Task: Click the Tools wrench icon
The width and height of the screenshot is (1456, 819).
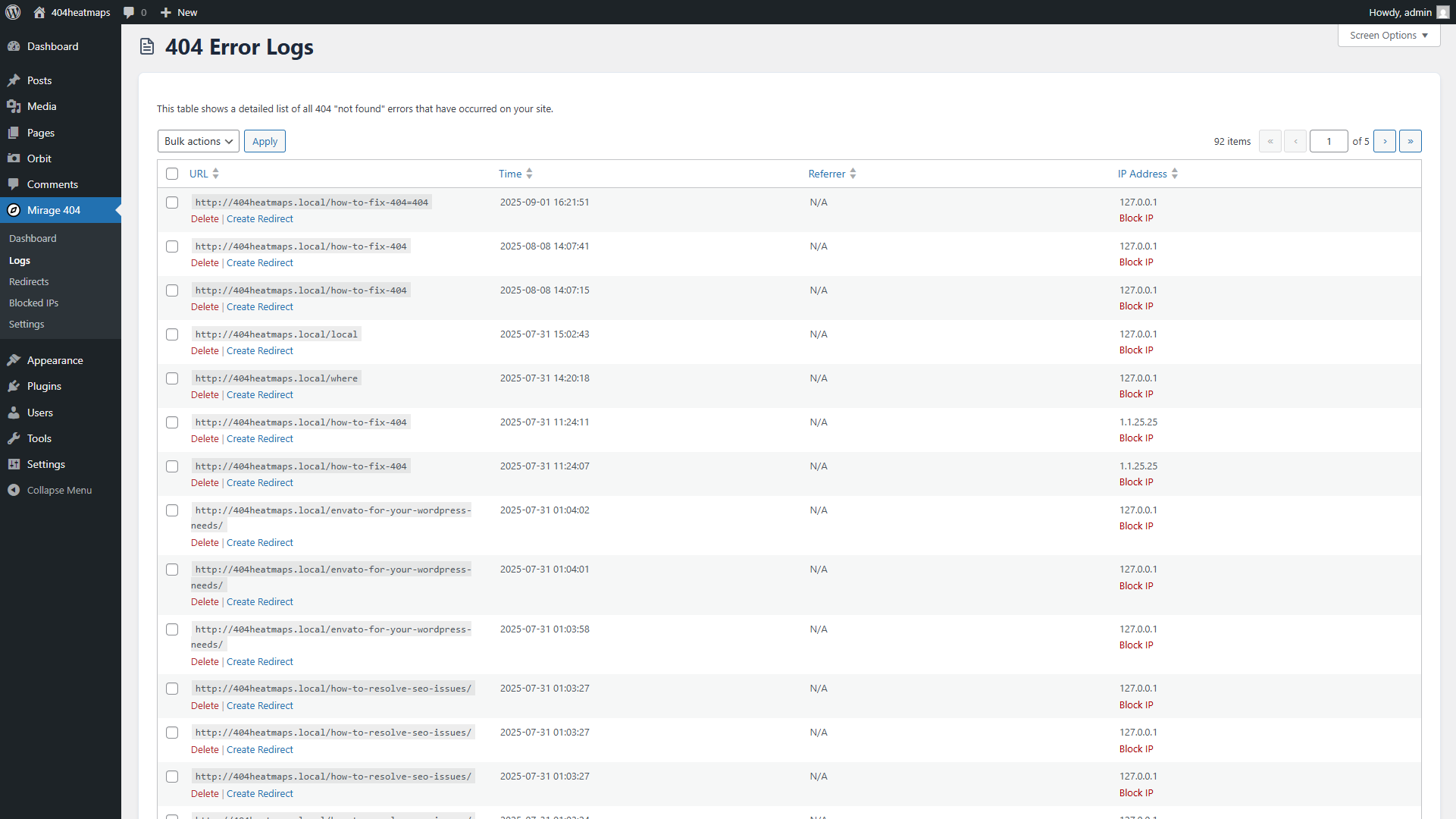Action: tap(14, 438)
